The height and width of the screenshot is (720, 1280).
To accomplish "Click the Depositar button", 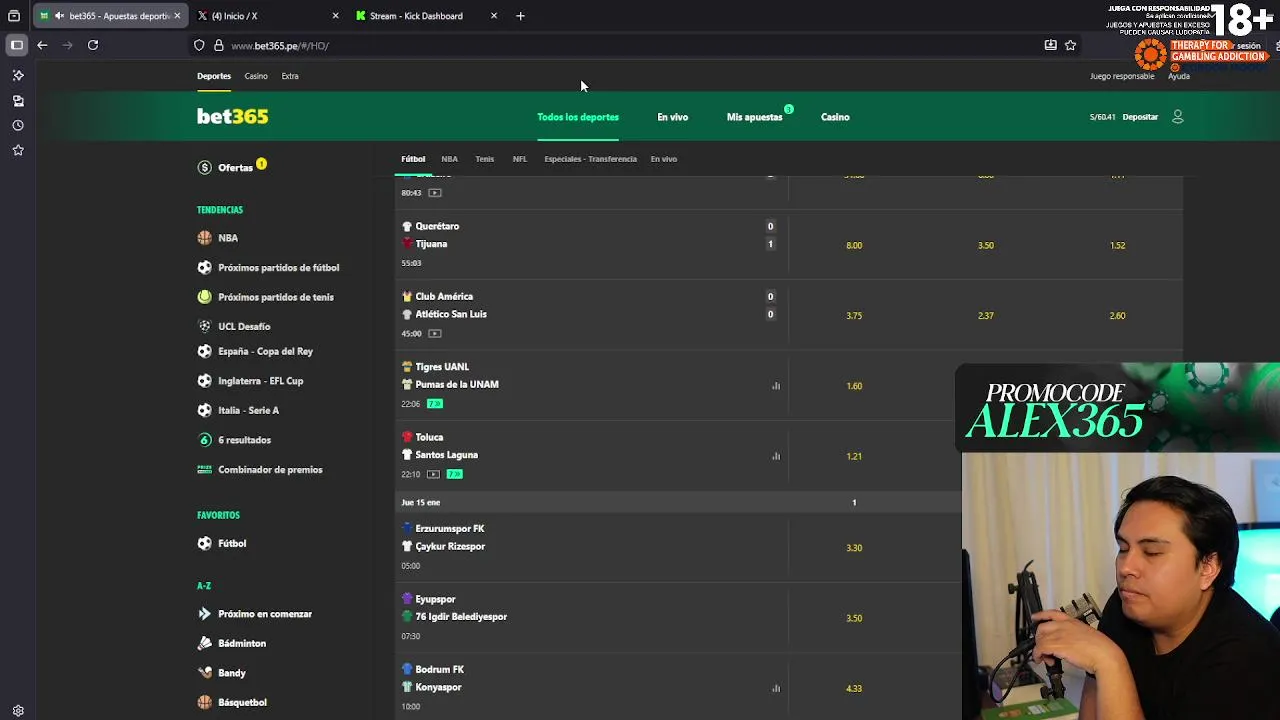I will (1140, 117).
